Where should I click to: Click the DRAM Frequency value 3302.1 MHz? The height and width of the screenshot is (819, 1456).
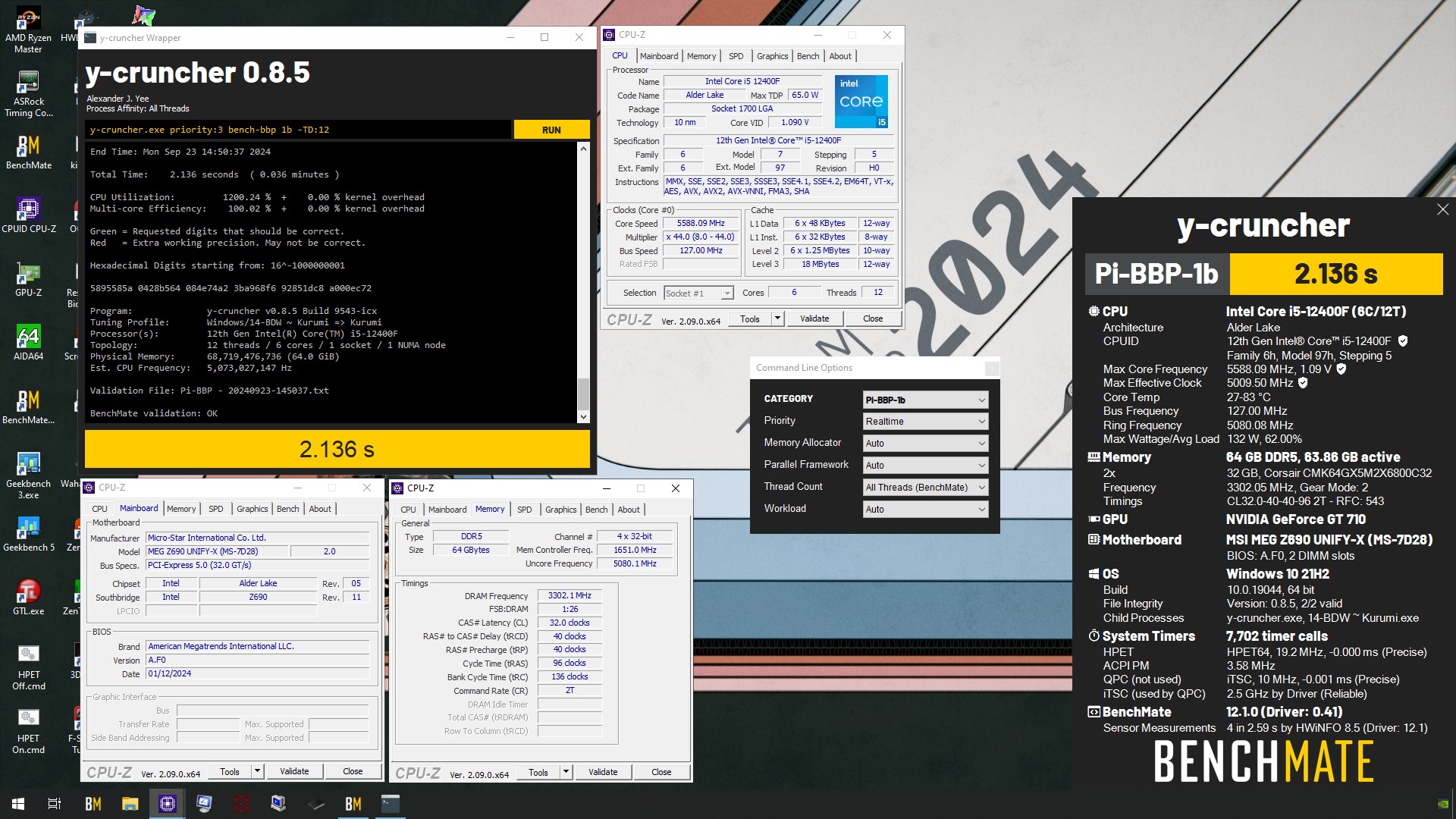point(570,596)
